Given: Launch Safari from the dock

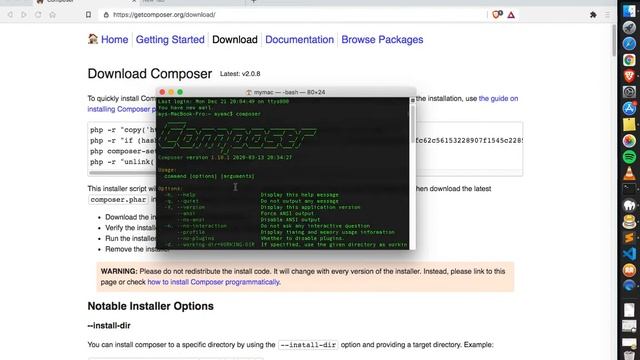Looking at the screenshot, I should [x=629, y=43].
